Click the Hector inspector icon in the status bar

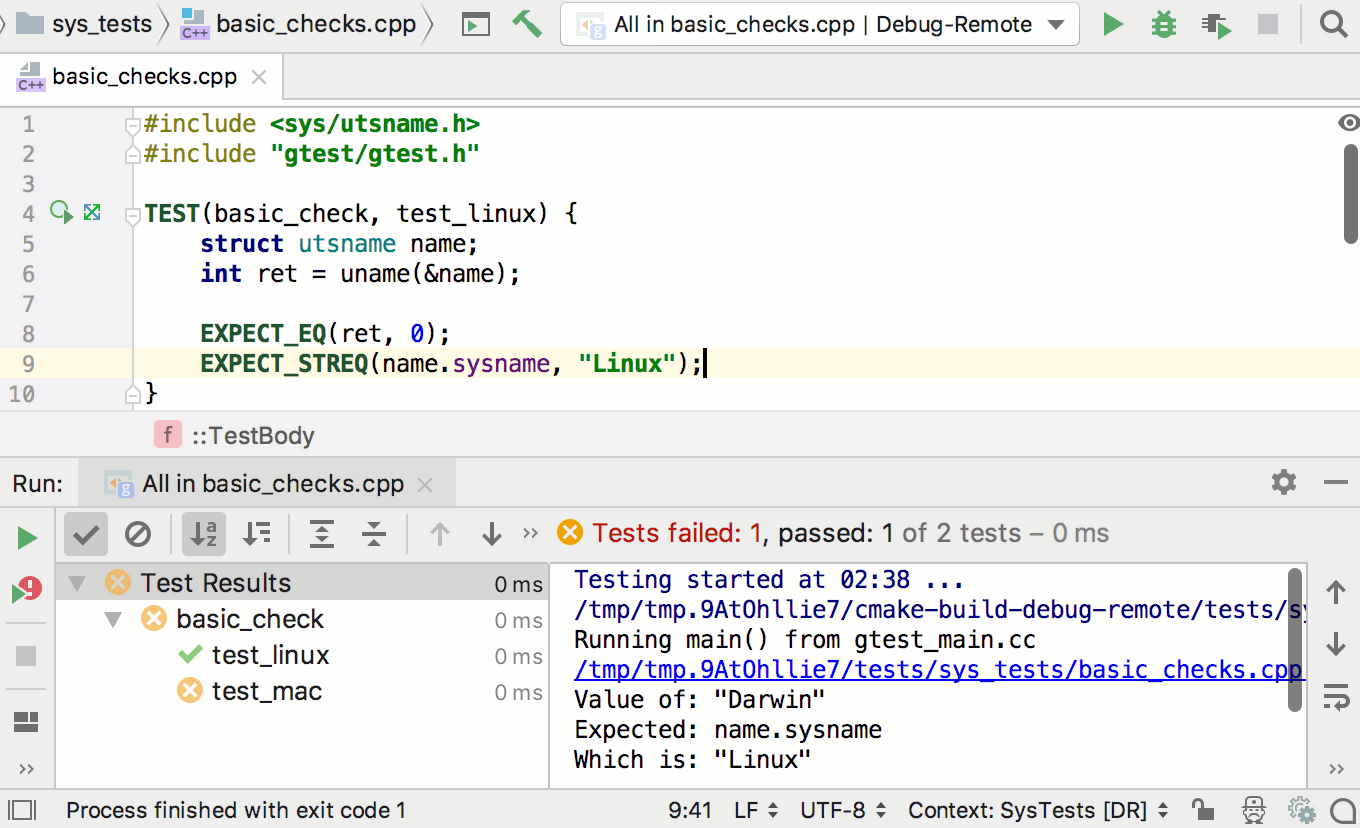(x=1253, y=809)
